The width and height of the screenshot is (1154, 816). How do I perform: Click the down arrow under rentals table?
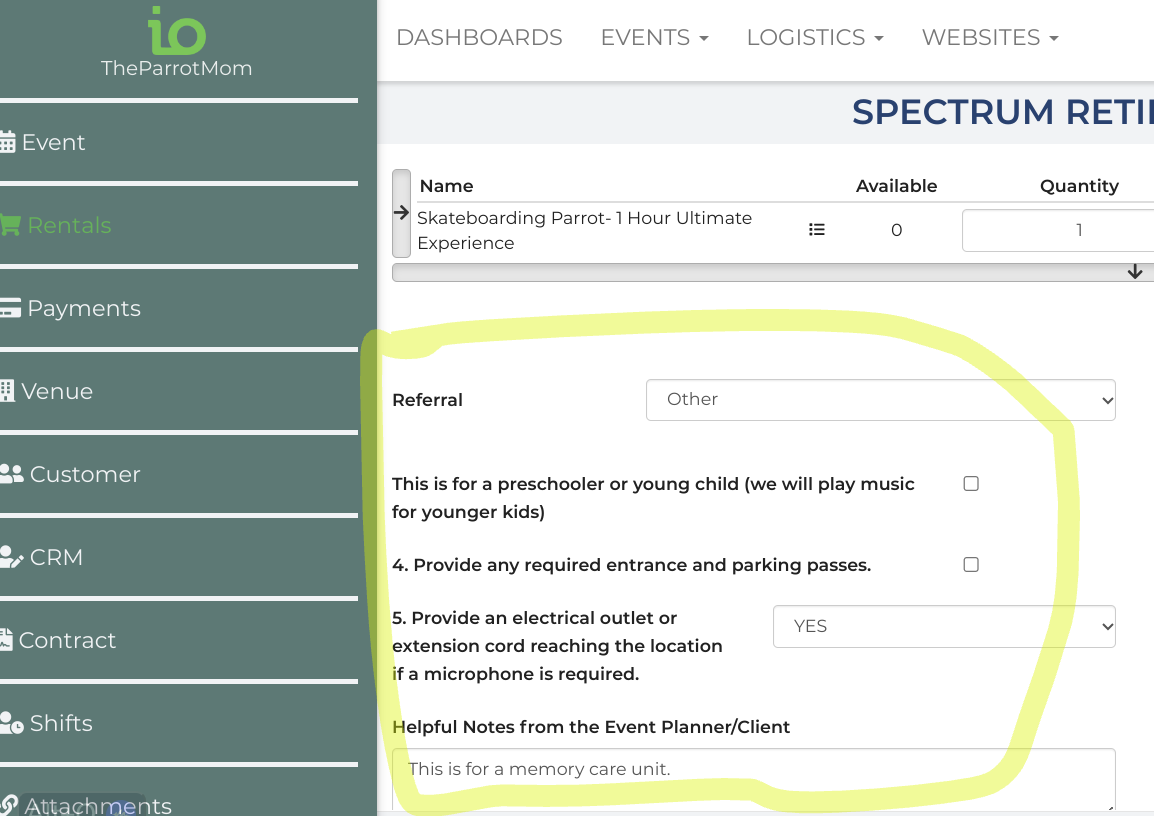coord(1134,272)
